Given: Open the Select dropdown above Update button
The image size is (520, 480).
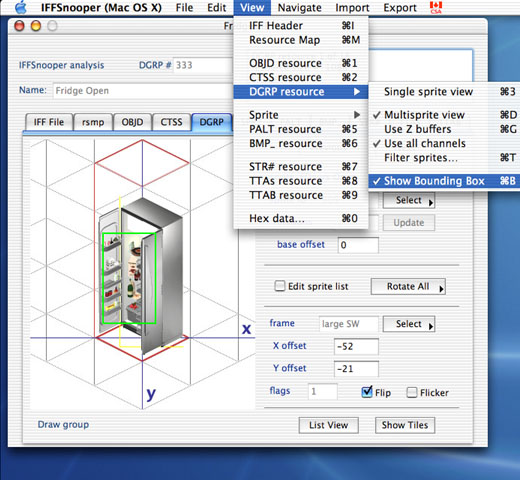Looking at the screenshot, I should [409, 200].
